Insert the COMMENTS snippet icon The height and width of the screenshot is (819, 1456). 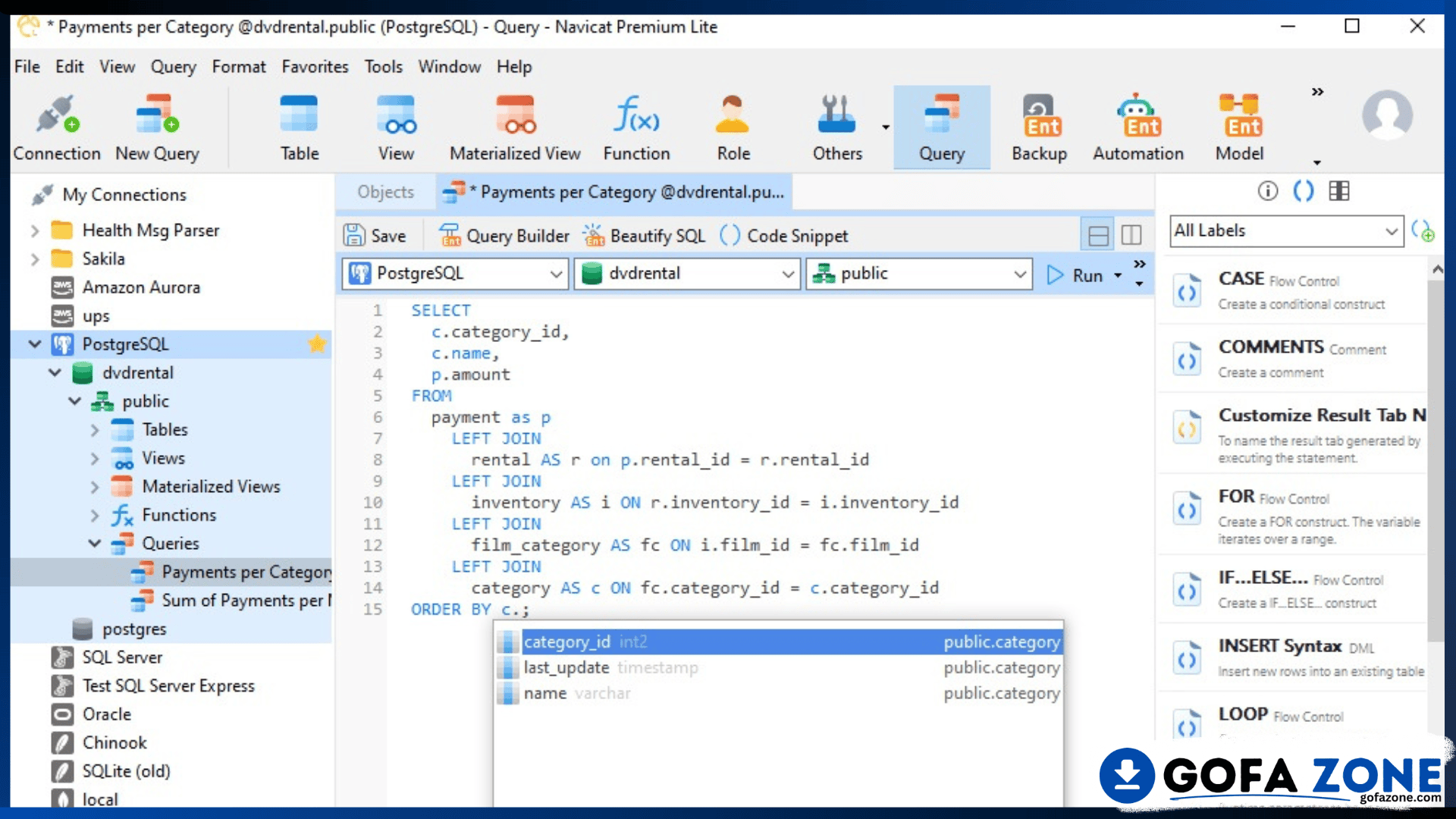(1188, 359)
